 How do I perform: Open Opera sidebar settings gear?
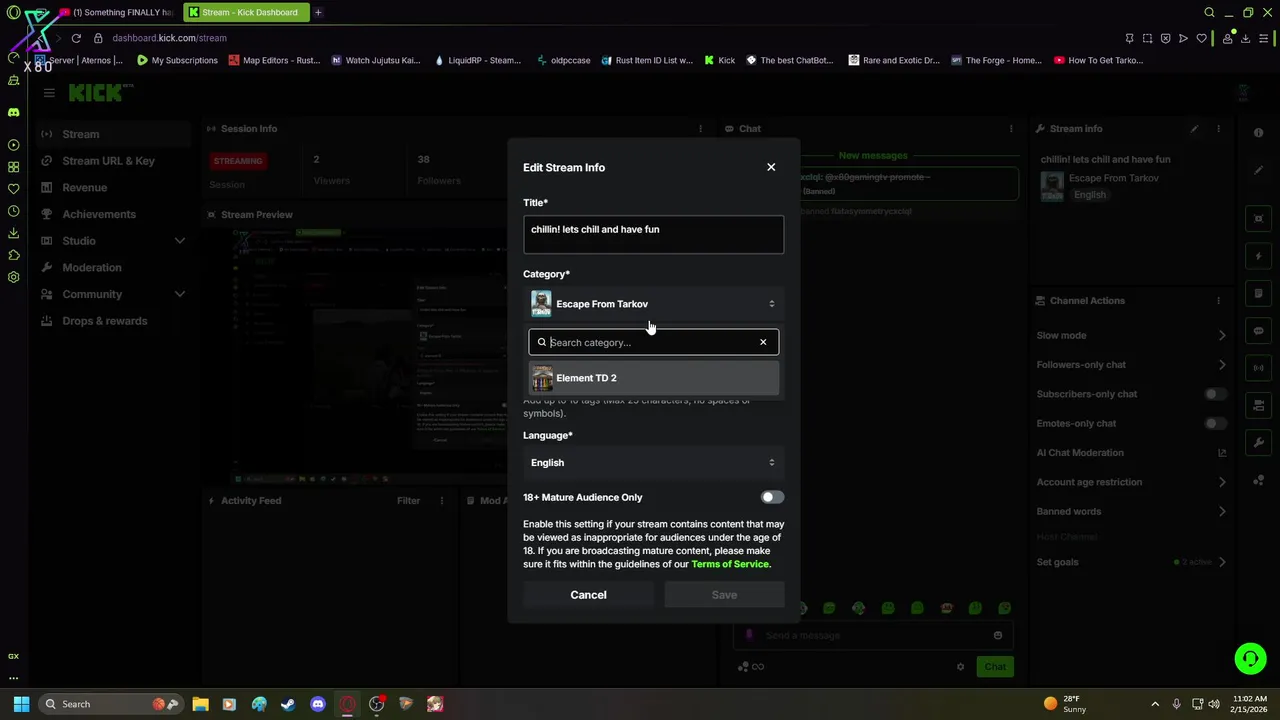[x=13, y=277]
